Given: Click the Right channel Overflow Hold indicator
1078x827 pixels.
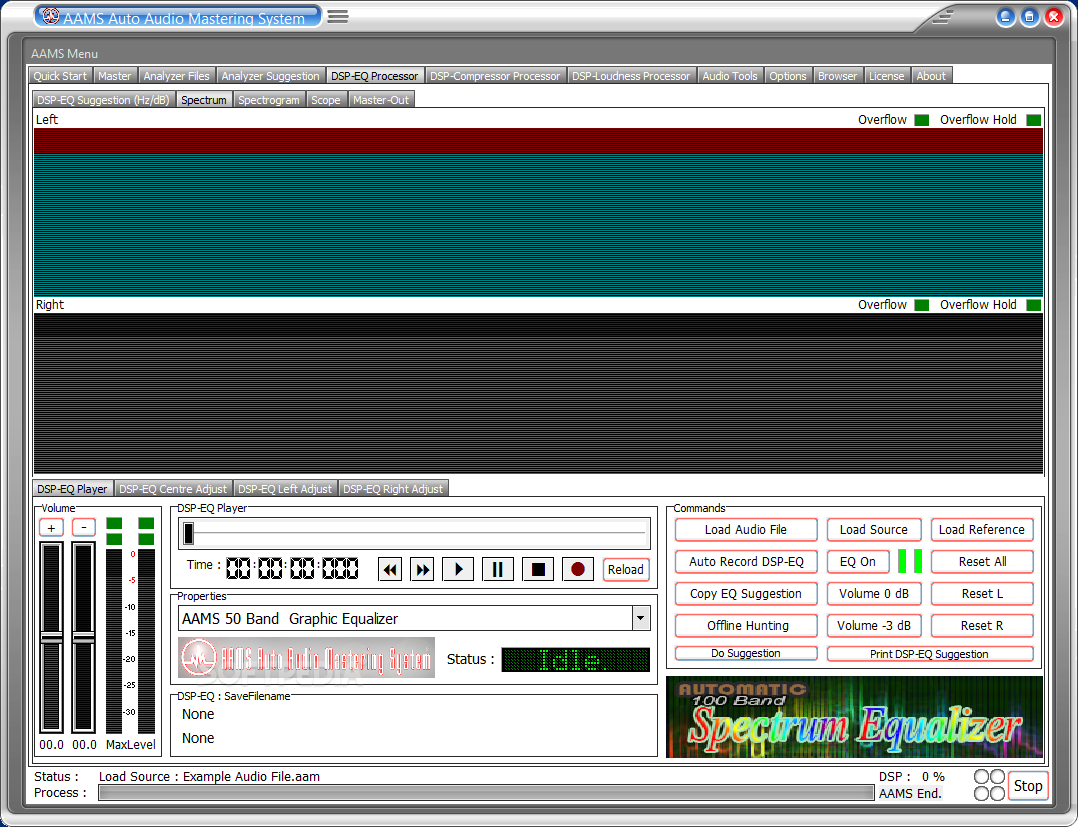Looking at the screenshot, I should (x=1033, y=305).
